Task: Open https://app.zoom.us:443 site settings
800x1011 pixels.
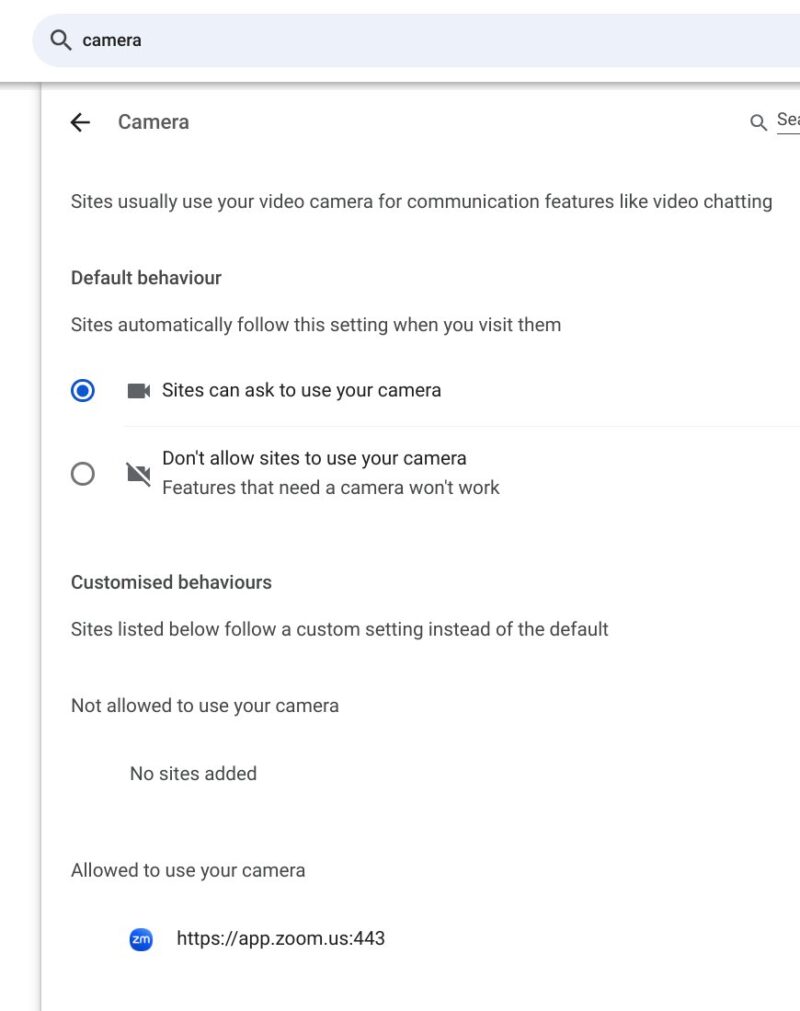Action: point(281,939)
